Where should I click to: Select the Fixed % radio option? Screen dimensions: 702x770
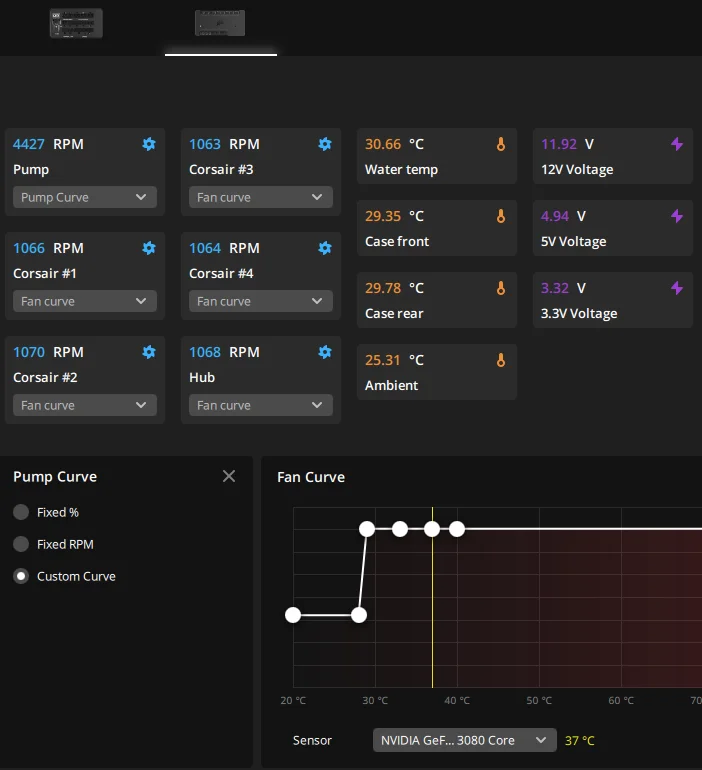tap(21, 512)
